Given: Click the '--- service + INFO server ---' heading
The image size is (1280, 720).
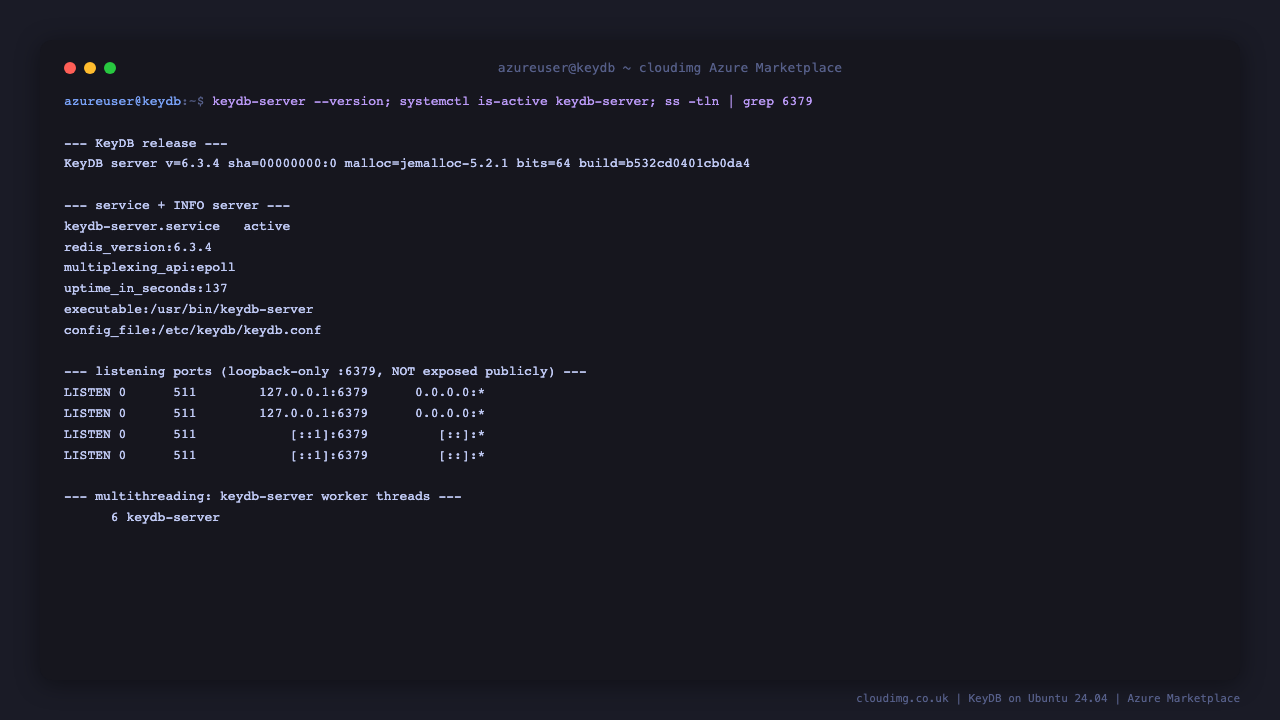Looking at the screenshot, I should pos(177,206).
